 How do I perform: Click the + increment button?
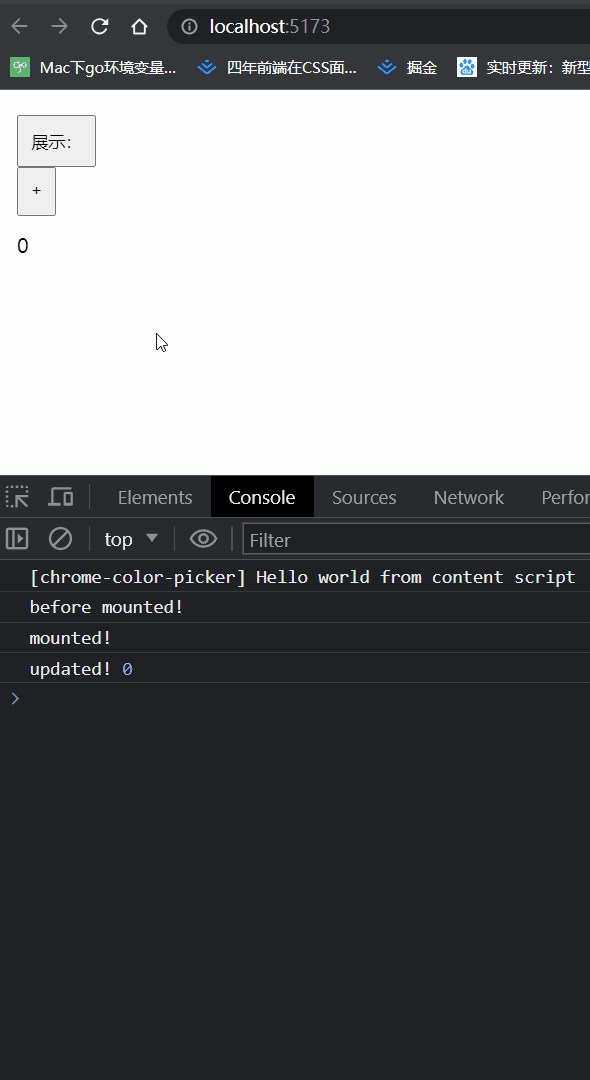pos(36,191)
